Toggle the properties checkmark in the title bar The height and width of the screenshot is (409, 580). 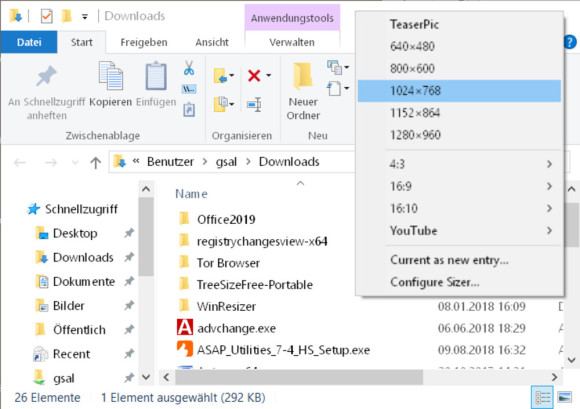[x=47, y=16]
